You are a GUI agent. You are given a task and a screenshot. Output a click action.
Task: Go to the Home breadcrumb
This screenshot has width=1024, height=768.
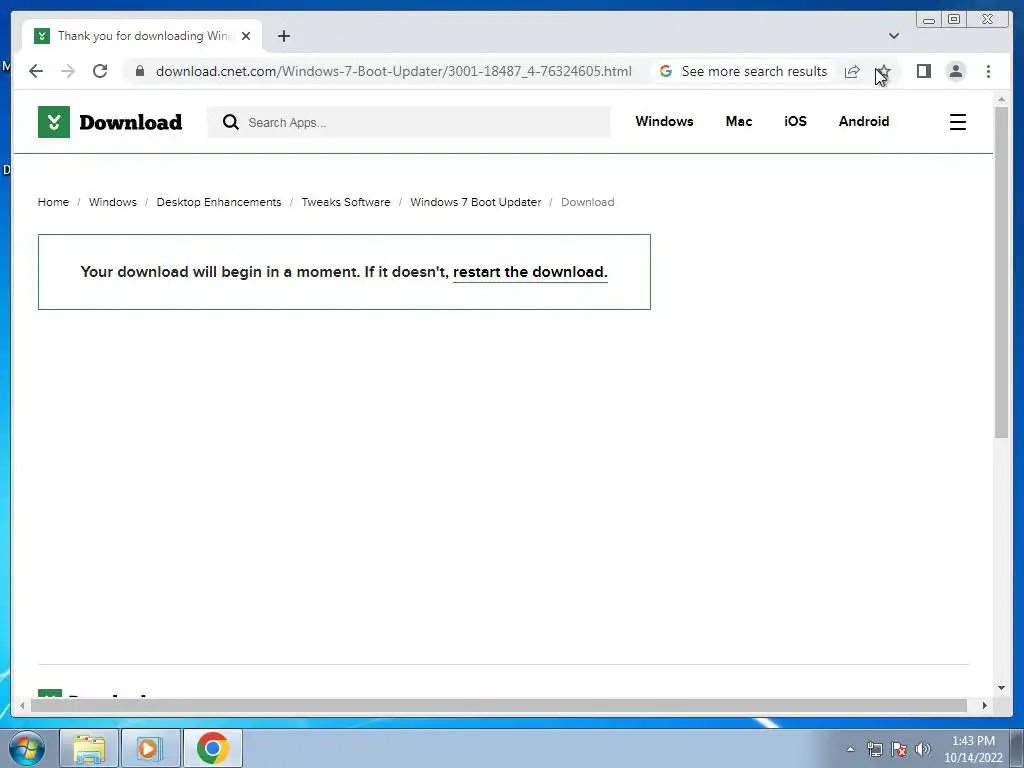point(53,202)
